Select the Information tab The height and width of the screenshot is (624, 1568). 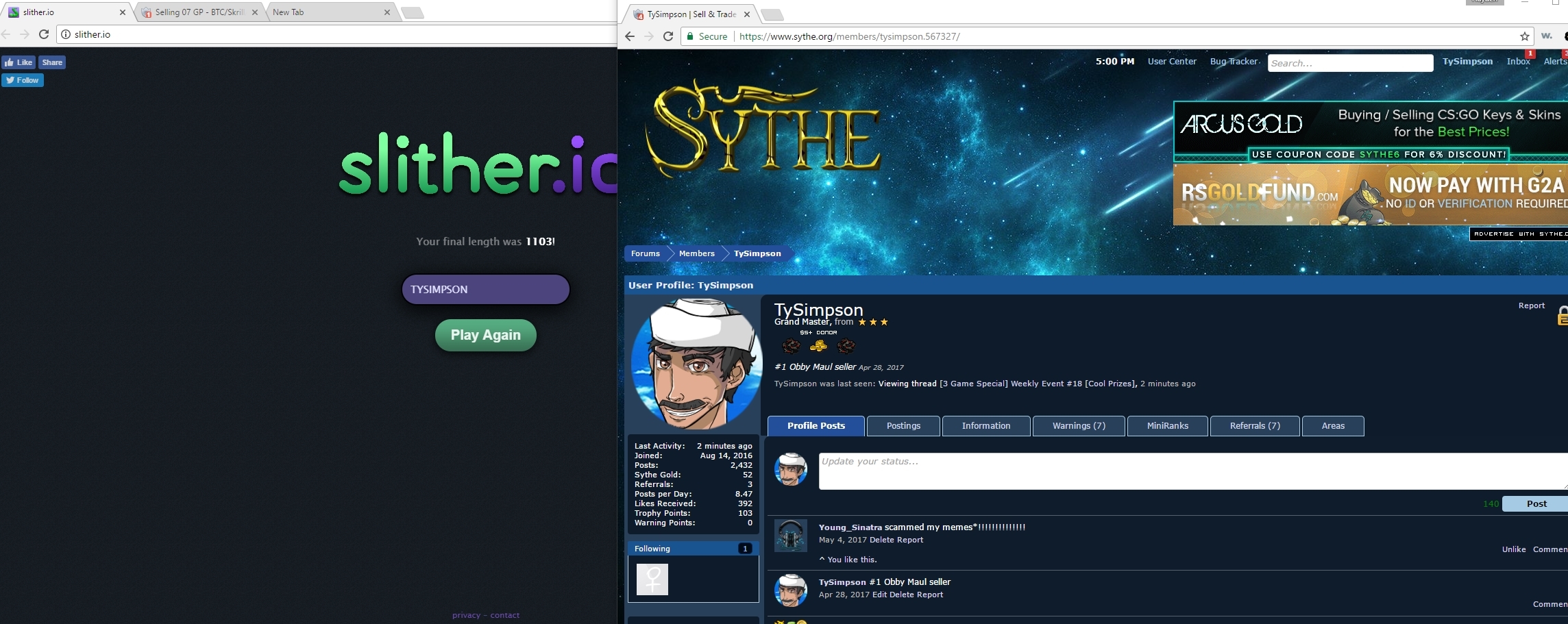[x=985, y=426]
